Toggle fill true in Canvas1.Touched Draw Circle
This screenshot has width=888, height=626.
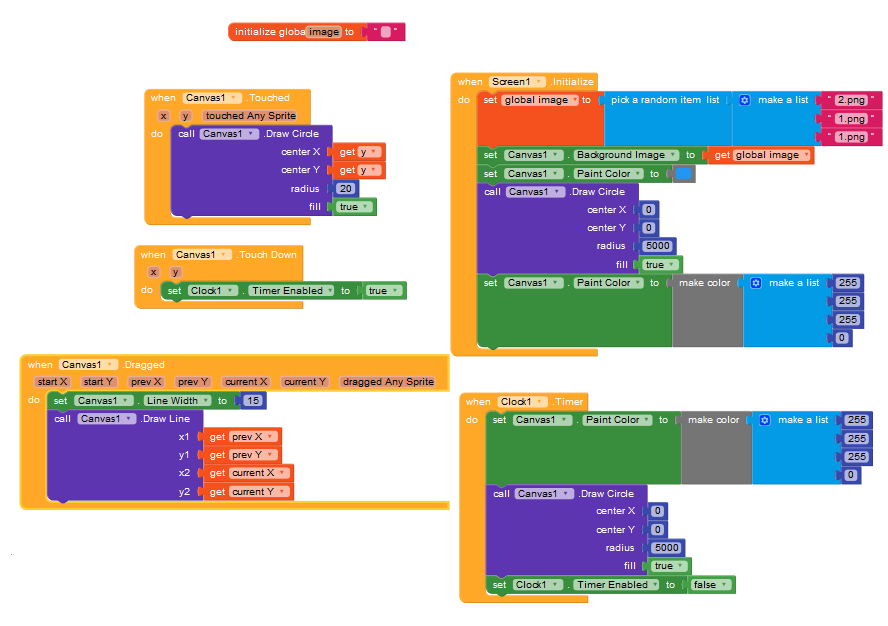click(x=355, y=207)
